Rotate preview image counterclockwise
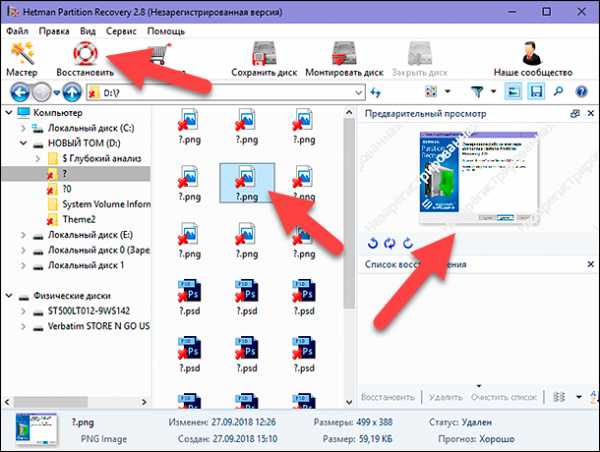 pos(373,243)
